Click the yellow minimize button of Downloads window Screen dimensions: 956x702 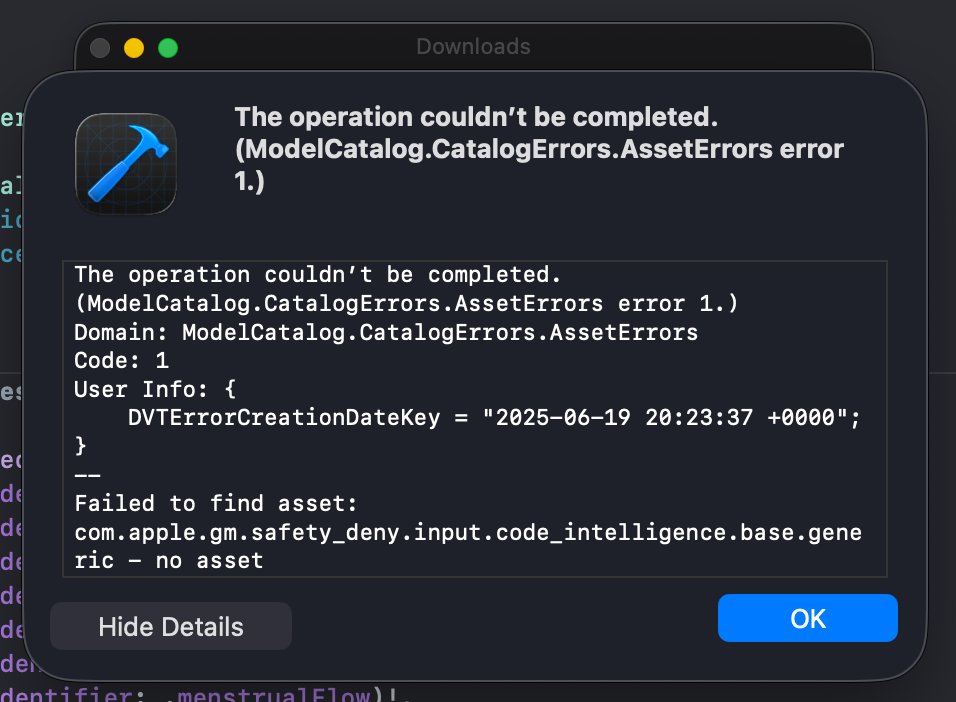click(134, 48)
